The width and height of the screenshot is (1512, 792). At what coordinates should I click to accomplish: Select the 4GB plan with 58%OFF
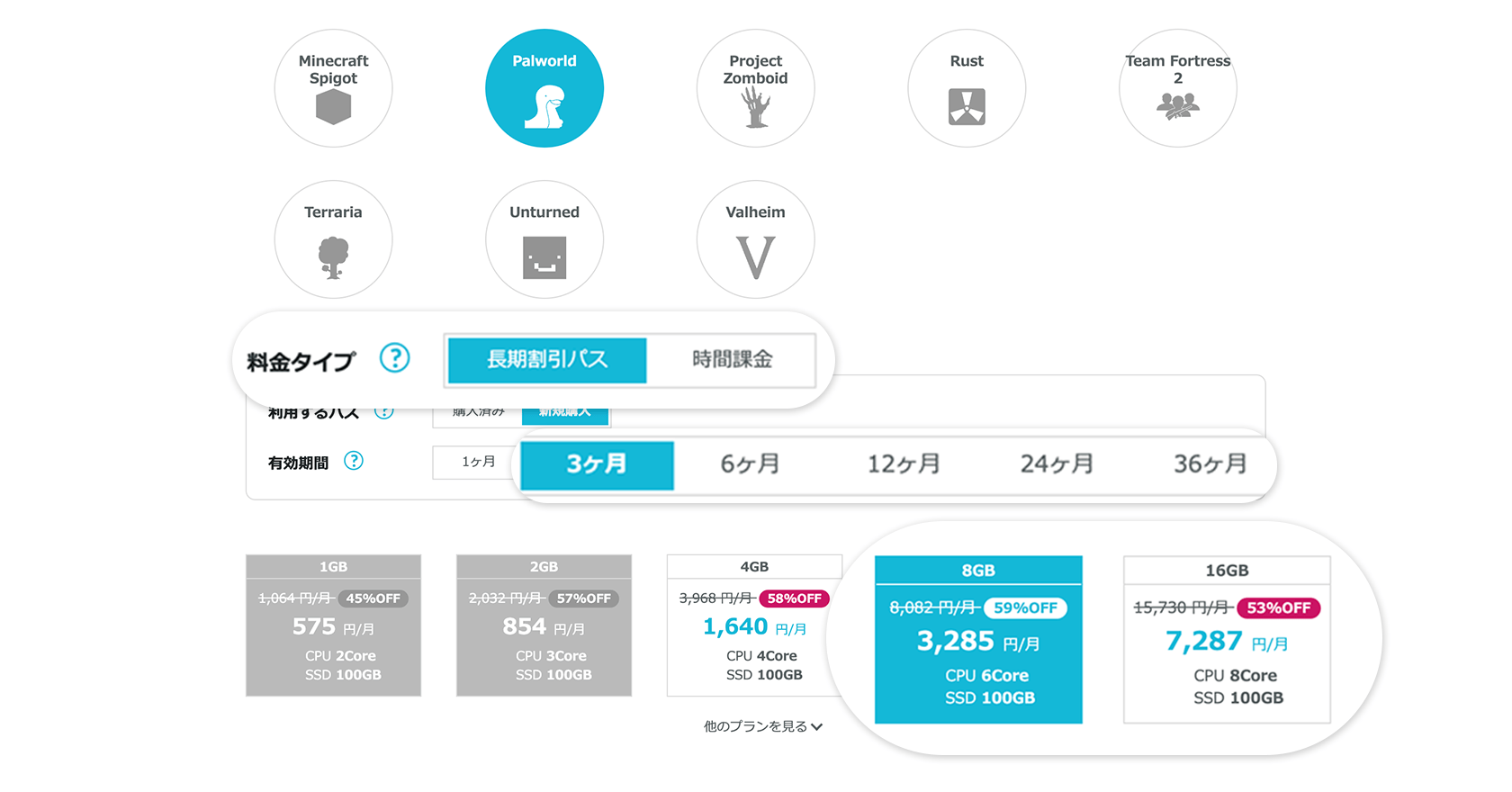point(754,626)
